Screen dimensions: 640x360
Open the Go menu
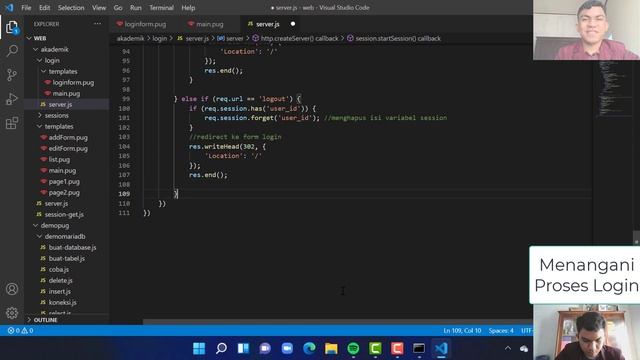pos(118,7)
